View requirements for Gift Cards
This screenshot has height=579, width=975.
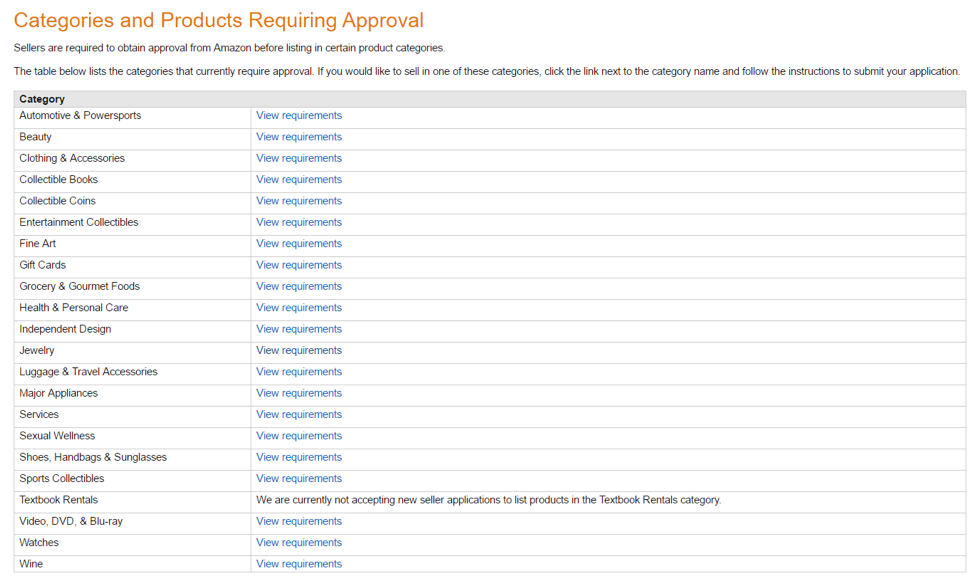pos(298,264)
